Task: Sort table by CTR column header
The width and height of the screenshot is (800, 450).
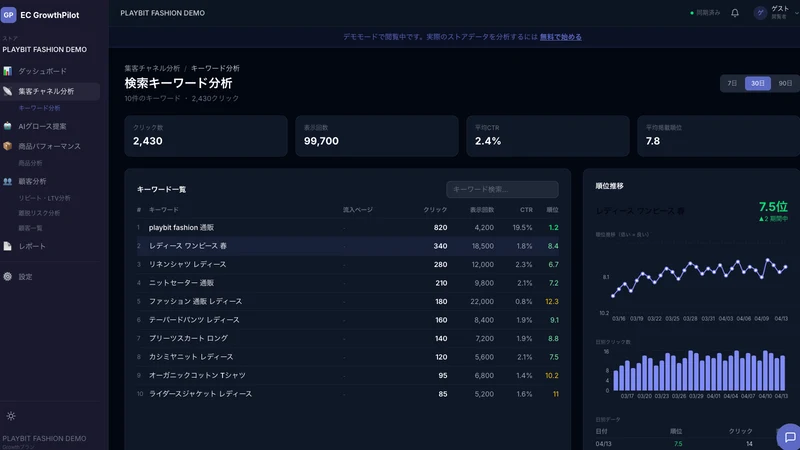Action: (x=526, y=210)
